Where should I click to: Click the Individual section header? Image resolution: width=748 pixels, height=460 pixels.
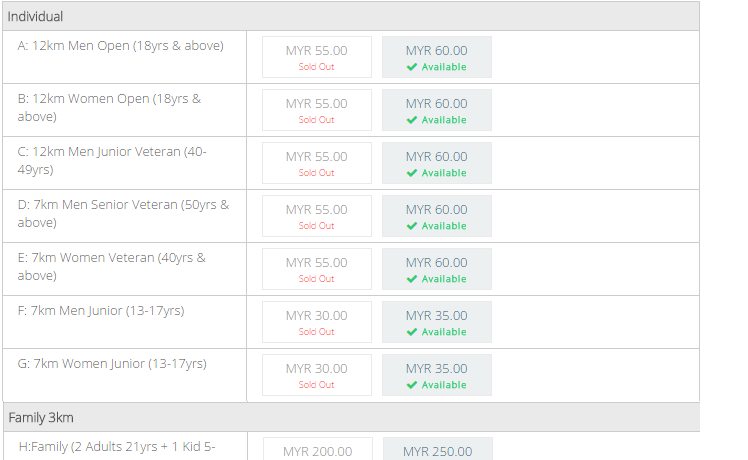[351, 16]
